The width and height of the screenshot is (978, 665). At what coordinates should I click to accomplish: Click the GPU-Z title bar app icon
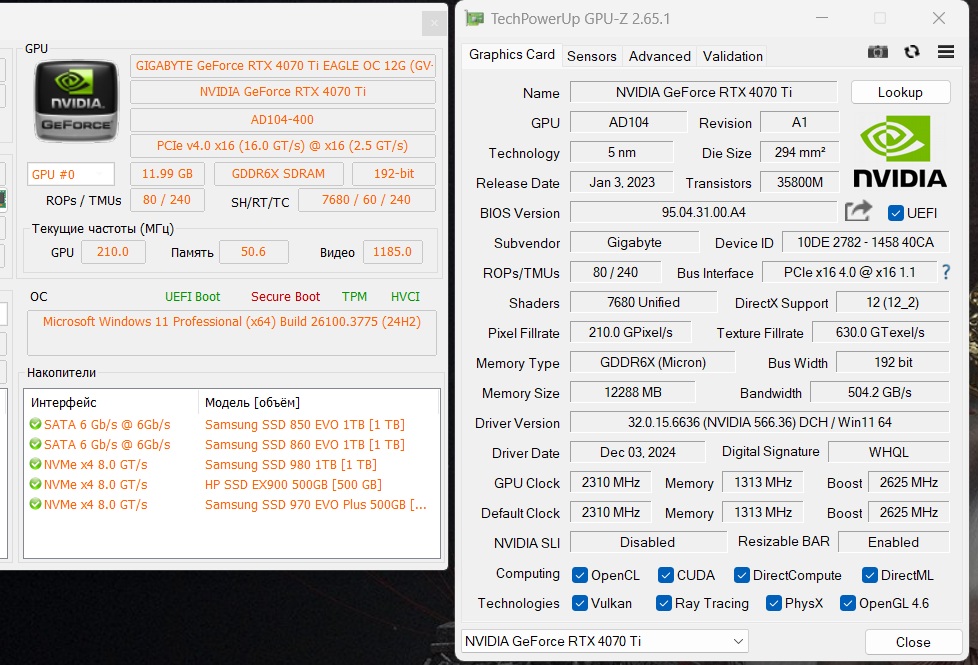pos(474,19)
